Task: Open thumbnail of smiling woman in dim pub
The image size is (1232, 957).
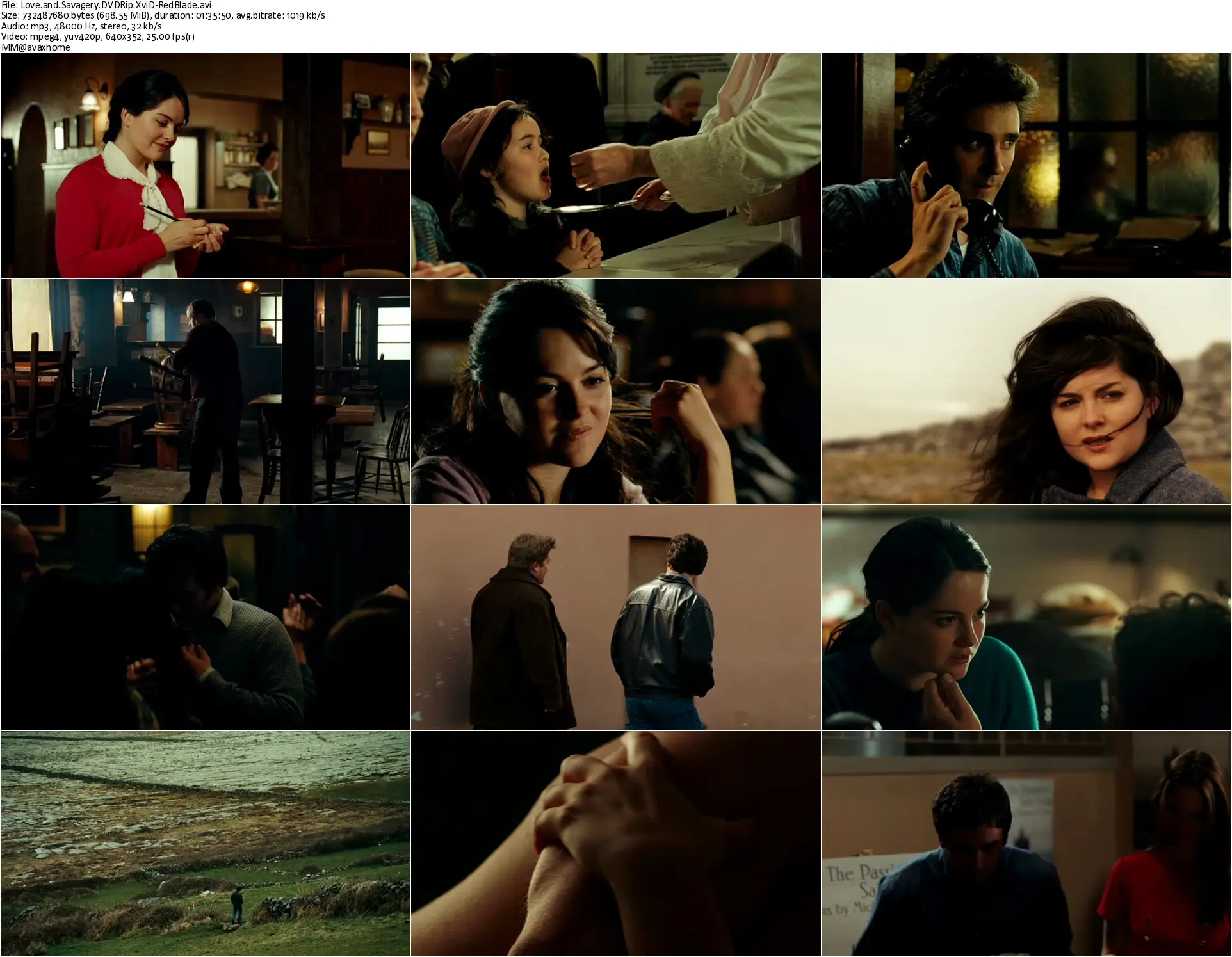Action: coord(616,392)
